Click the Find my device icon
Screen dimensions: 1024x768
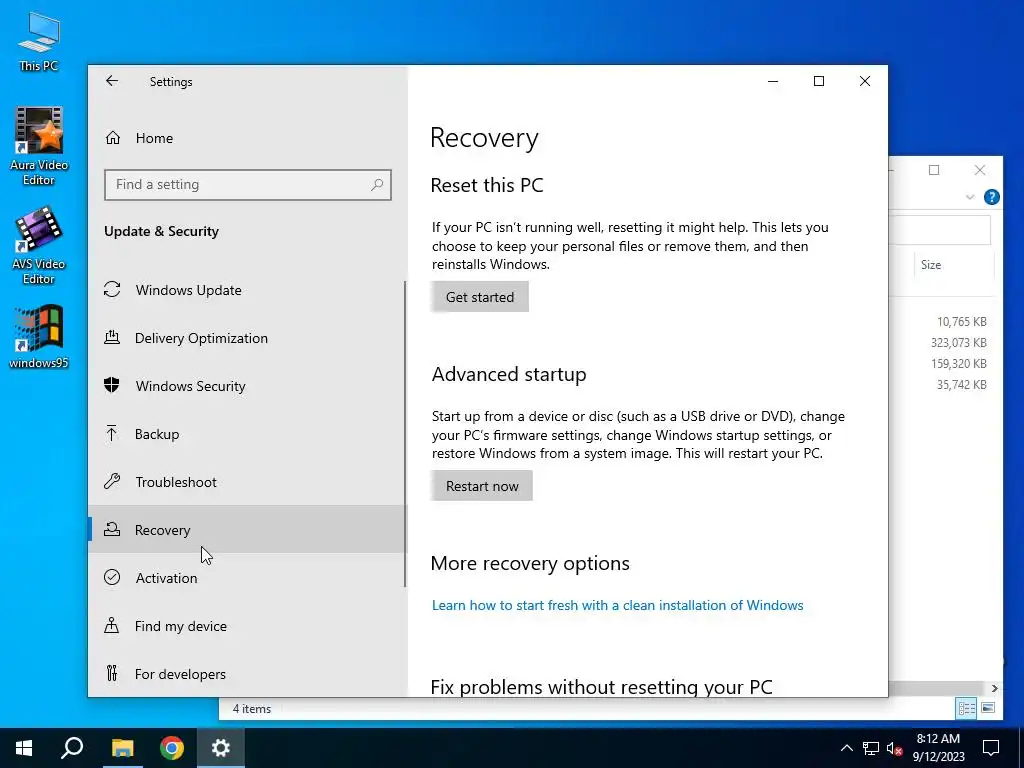pyautogui.click(x=112, y=626)
